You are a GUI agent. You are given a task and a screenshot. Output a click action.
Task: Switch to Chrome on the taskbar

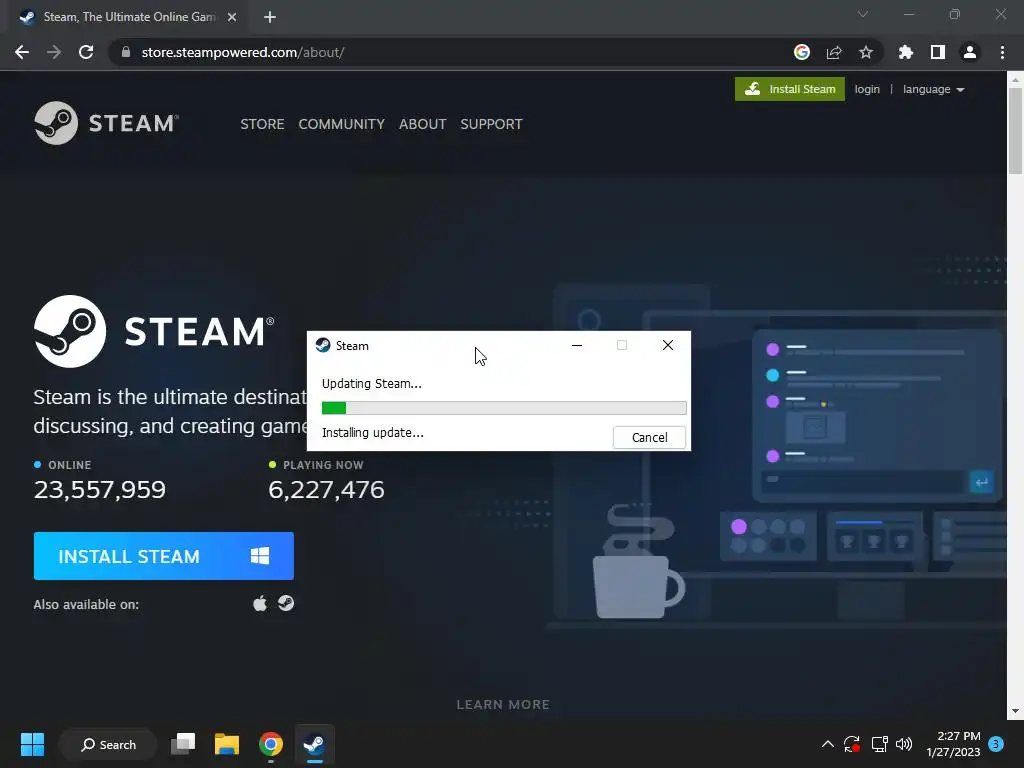click(270, 744)
